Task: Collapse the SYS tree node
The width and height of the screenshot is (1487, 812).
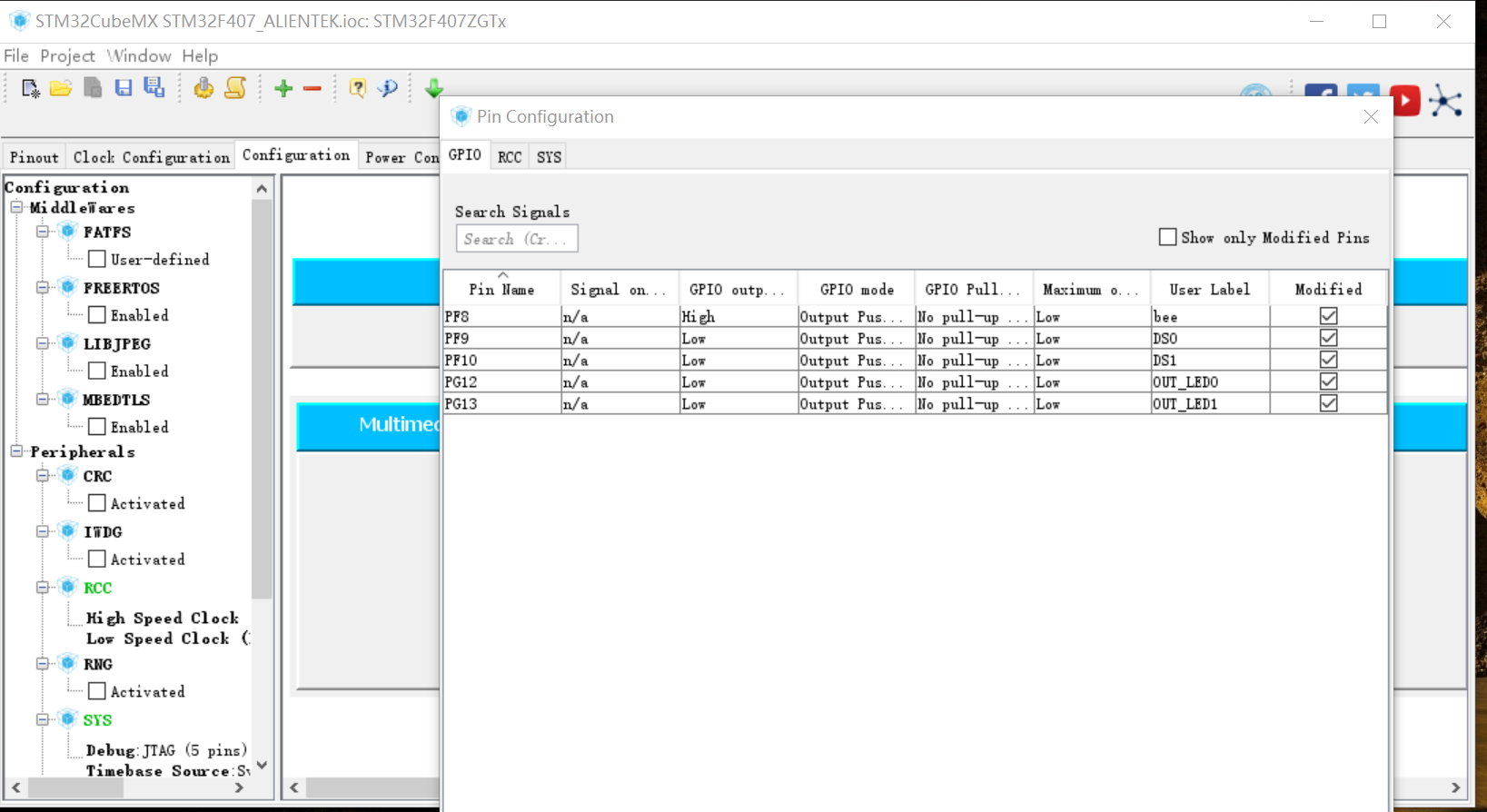Action: (43, 719)
